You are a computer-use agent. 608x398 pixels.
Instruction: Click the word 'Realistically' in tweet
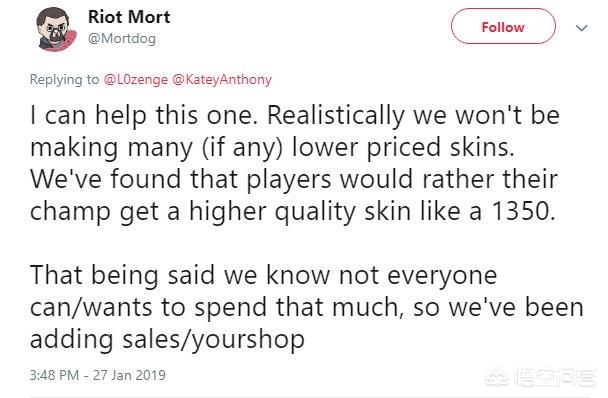[x=336, y=116]
